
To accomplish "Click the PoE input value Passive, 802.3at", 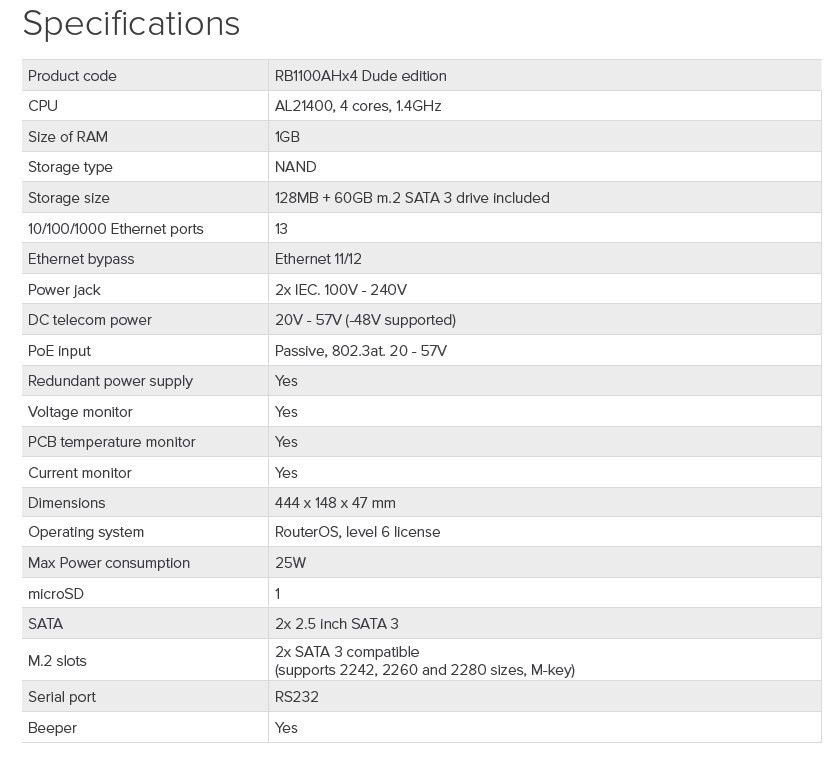I will pos(360,351).
